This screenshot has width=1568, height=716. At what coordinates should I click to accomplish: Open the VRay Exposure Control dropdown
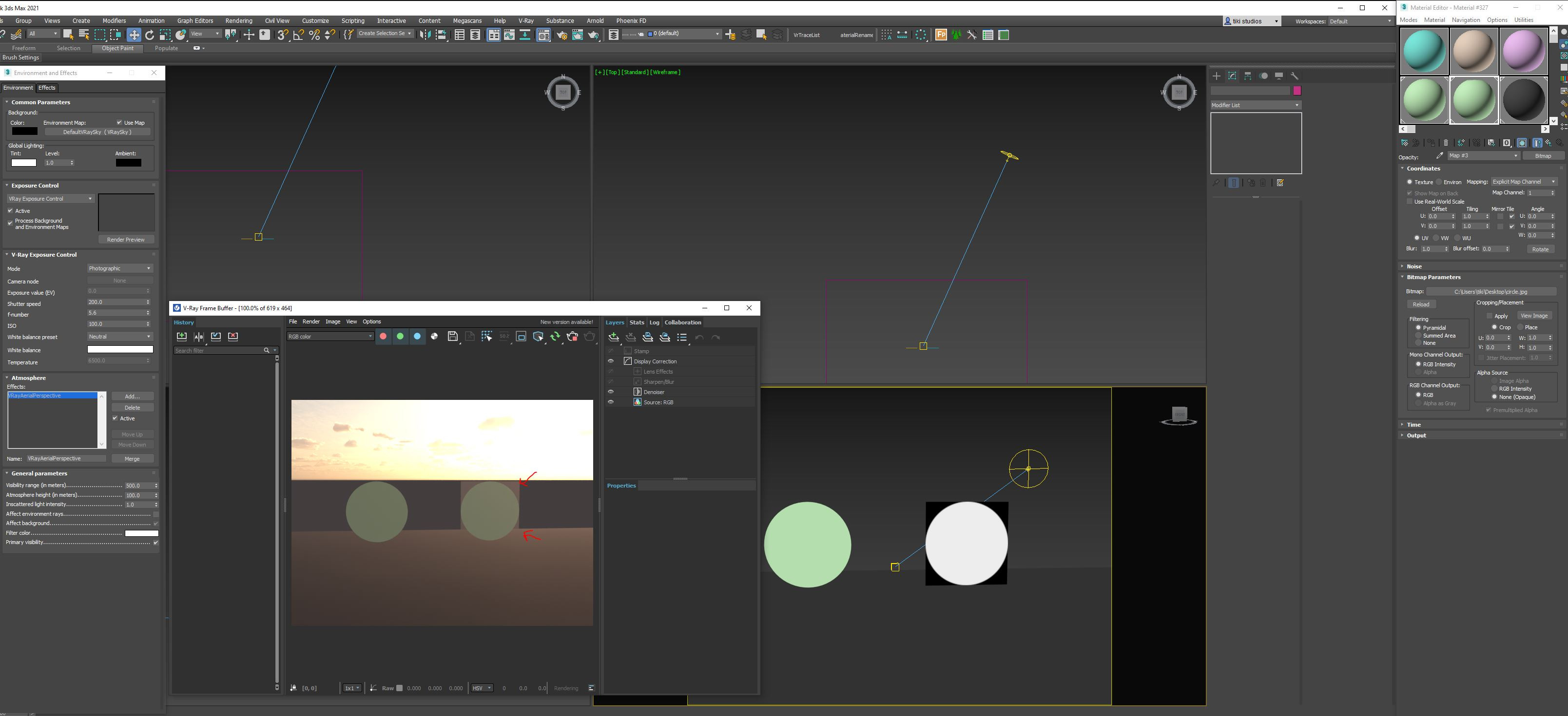coord(51,199)
